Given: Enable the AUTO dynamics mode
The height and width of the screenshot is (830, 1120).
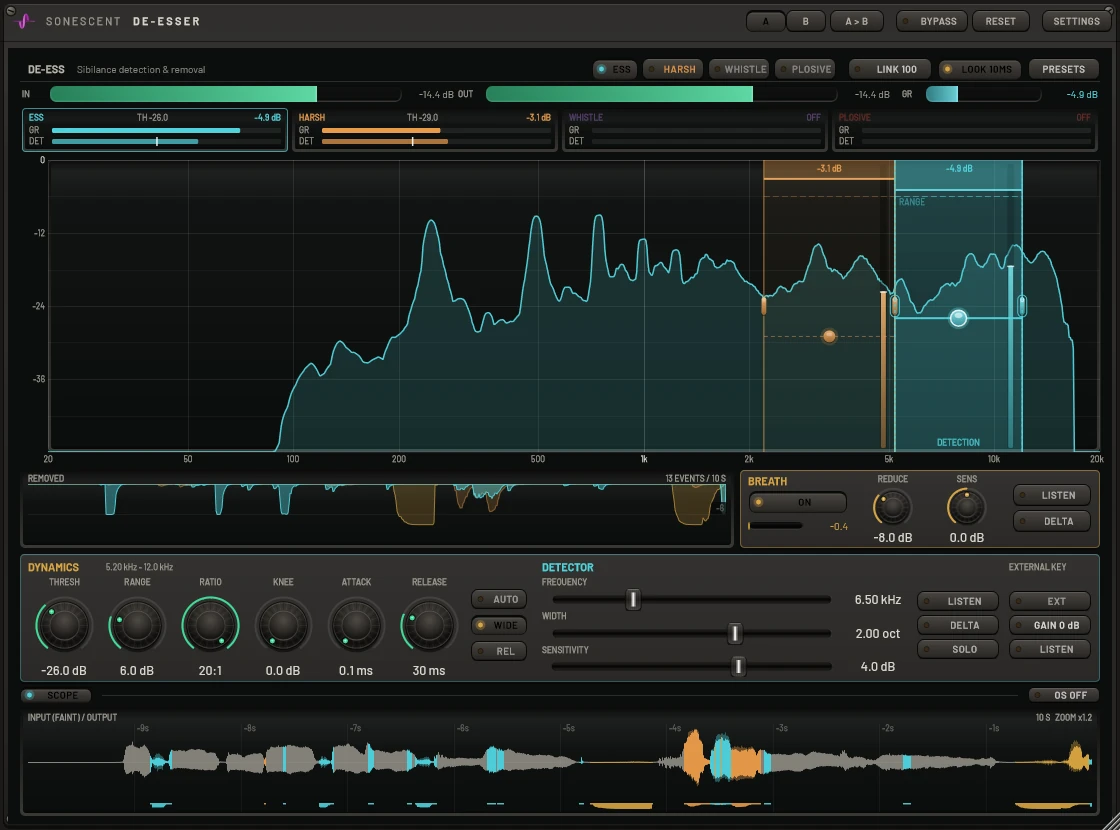Looking at the screenshot, I should pos(499,599).
